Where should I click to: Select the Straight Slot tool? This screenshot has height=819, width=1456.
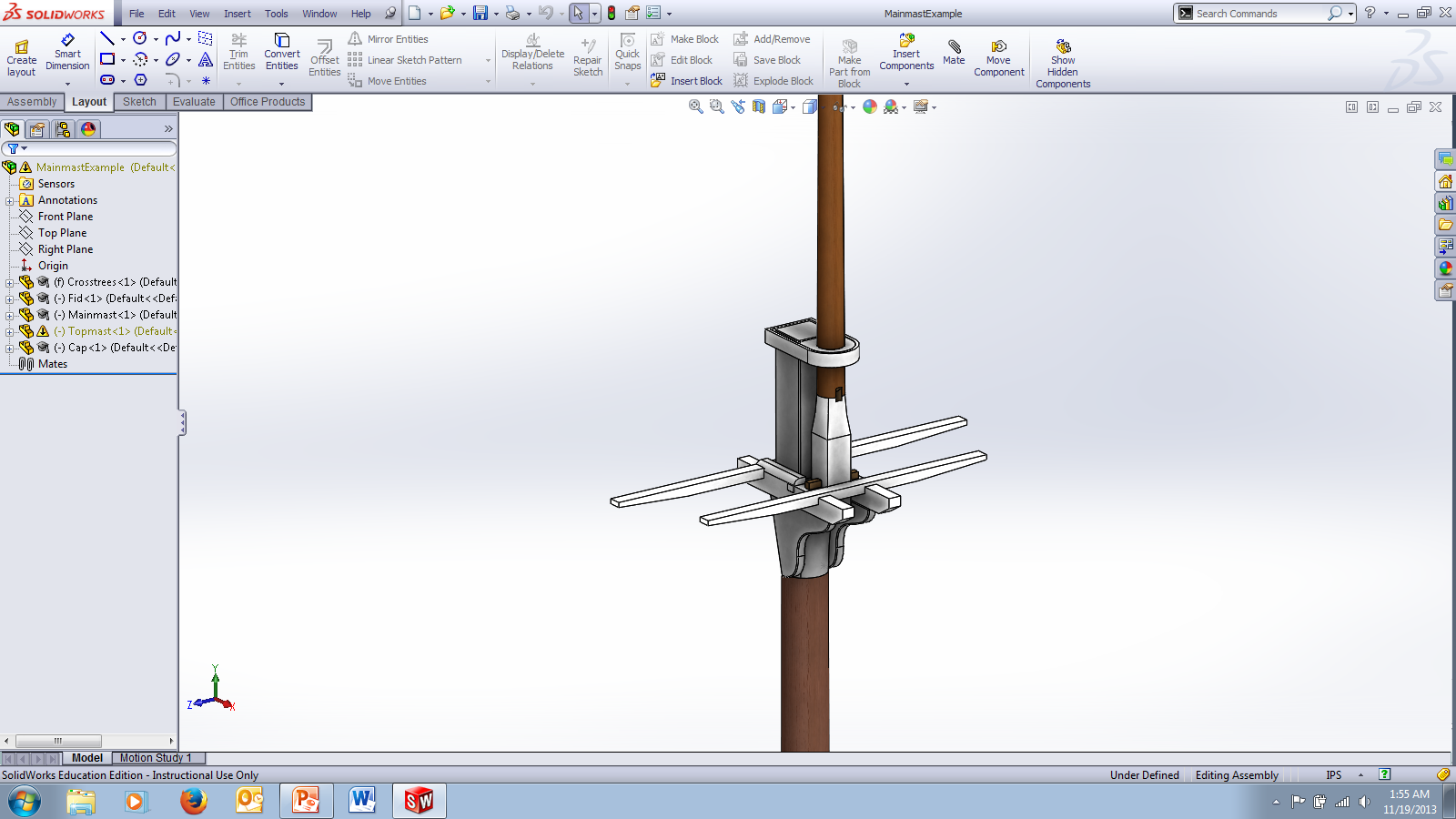pyautogui.click(x=107, y=80)
